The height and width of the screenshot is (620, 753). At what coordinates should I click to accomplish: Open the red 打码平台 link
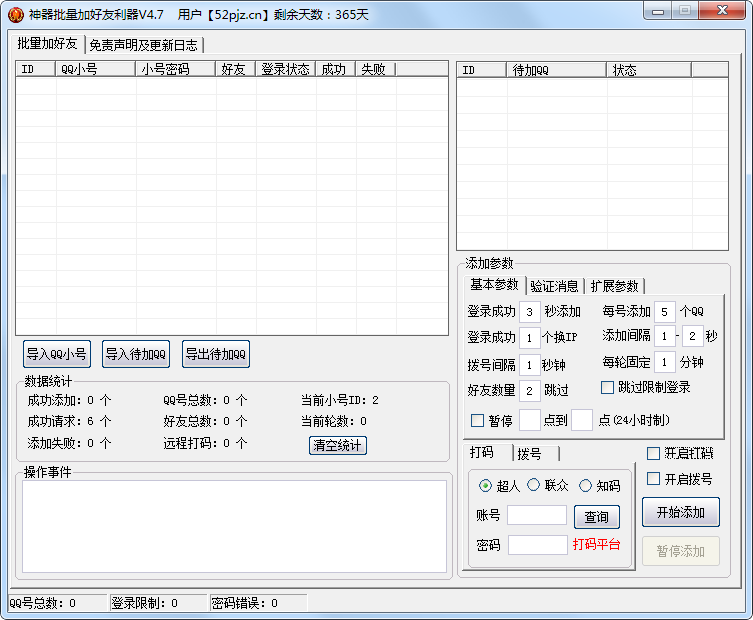click(596, 545)
